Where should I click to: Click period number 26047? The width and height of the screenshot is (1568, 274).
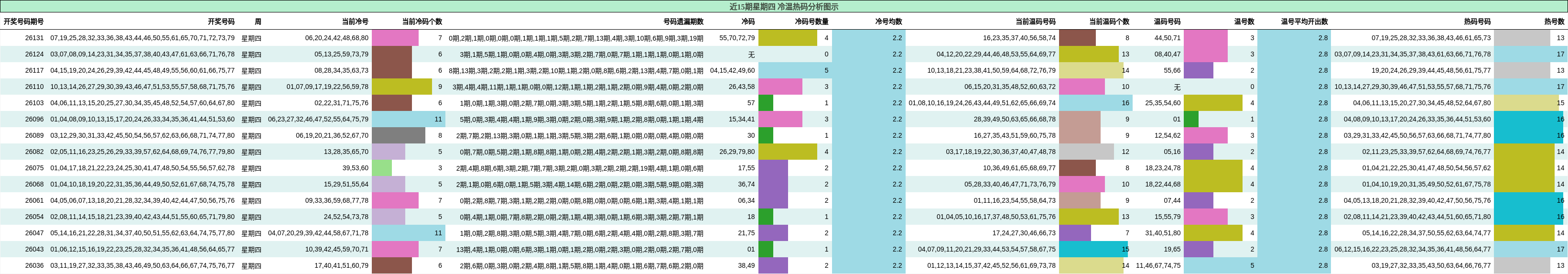(x=34, y=232)
